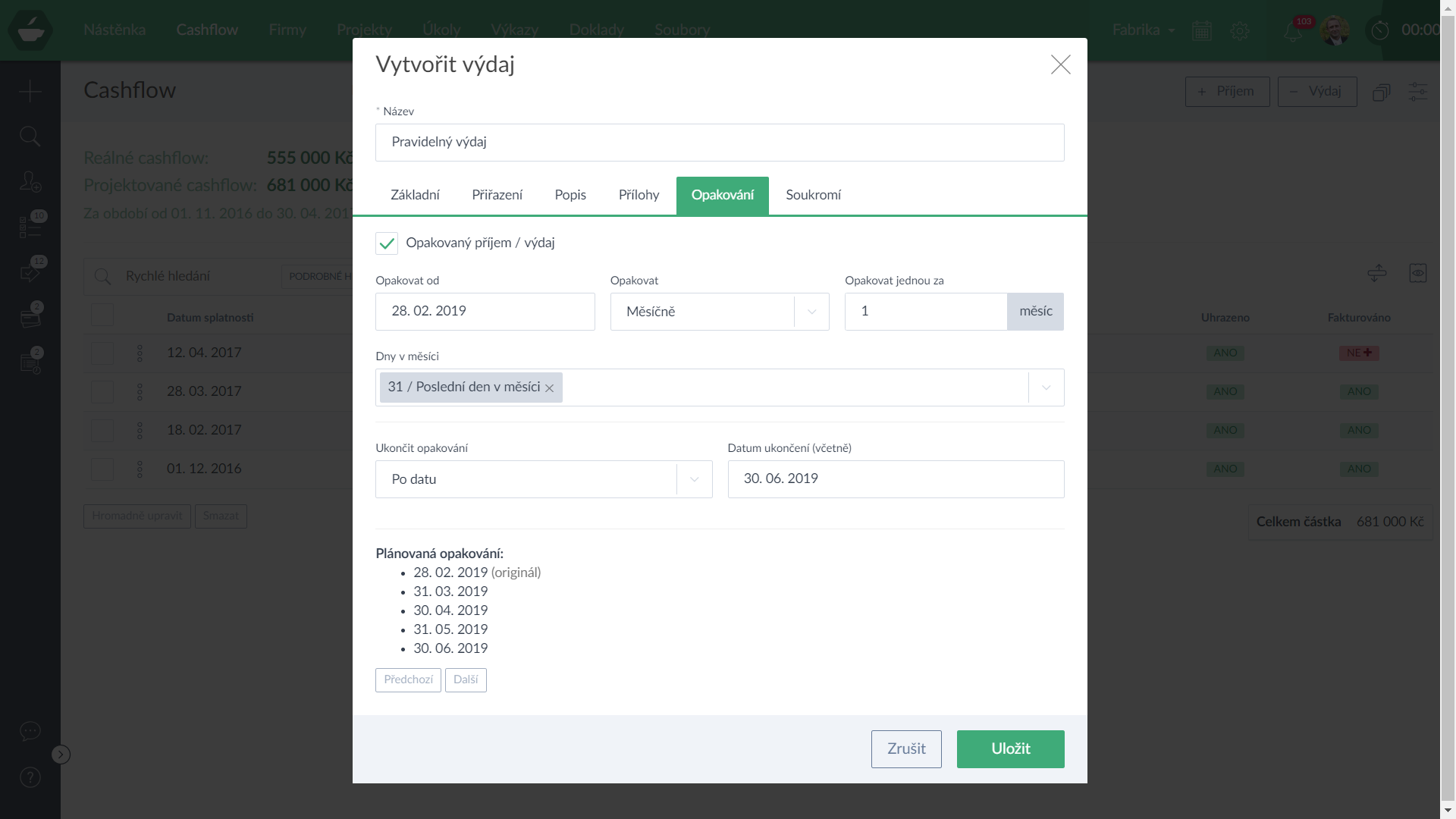Click the Další button

(466, 680)
